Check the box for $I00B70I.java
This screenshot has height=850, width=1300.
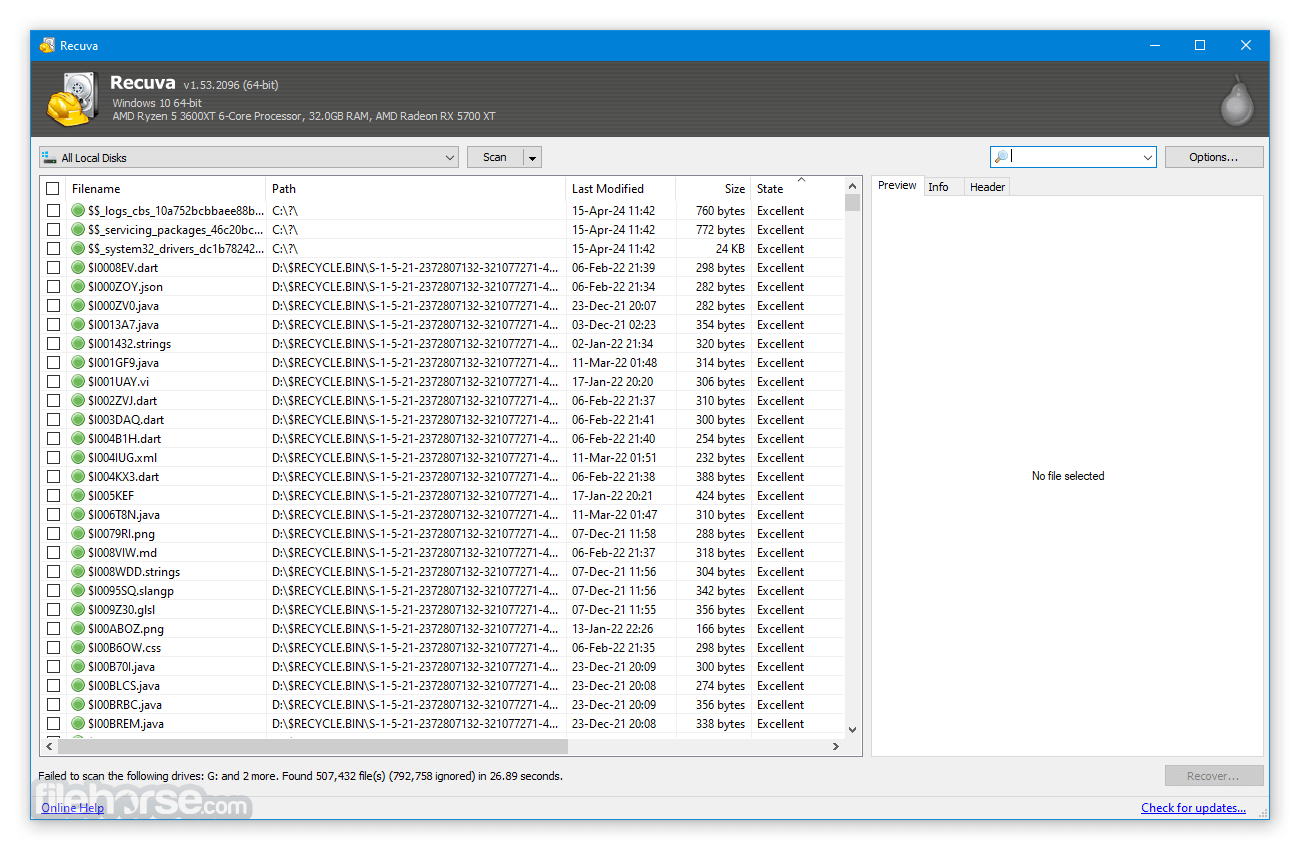click(x=53, y=667)
